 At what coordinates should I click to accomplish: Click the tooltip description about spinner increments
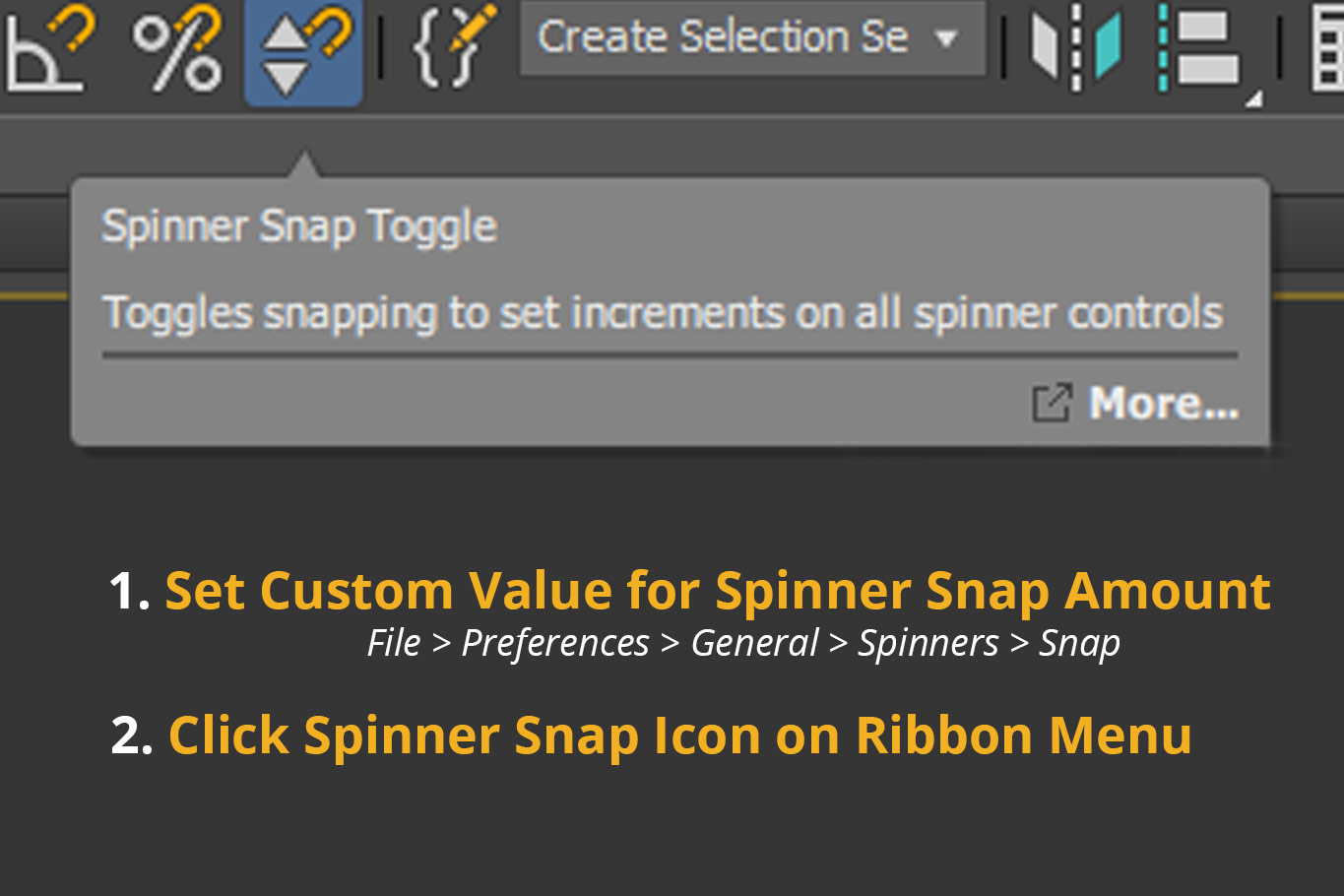tap(663, 314)
